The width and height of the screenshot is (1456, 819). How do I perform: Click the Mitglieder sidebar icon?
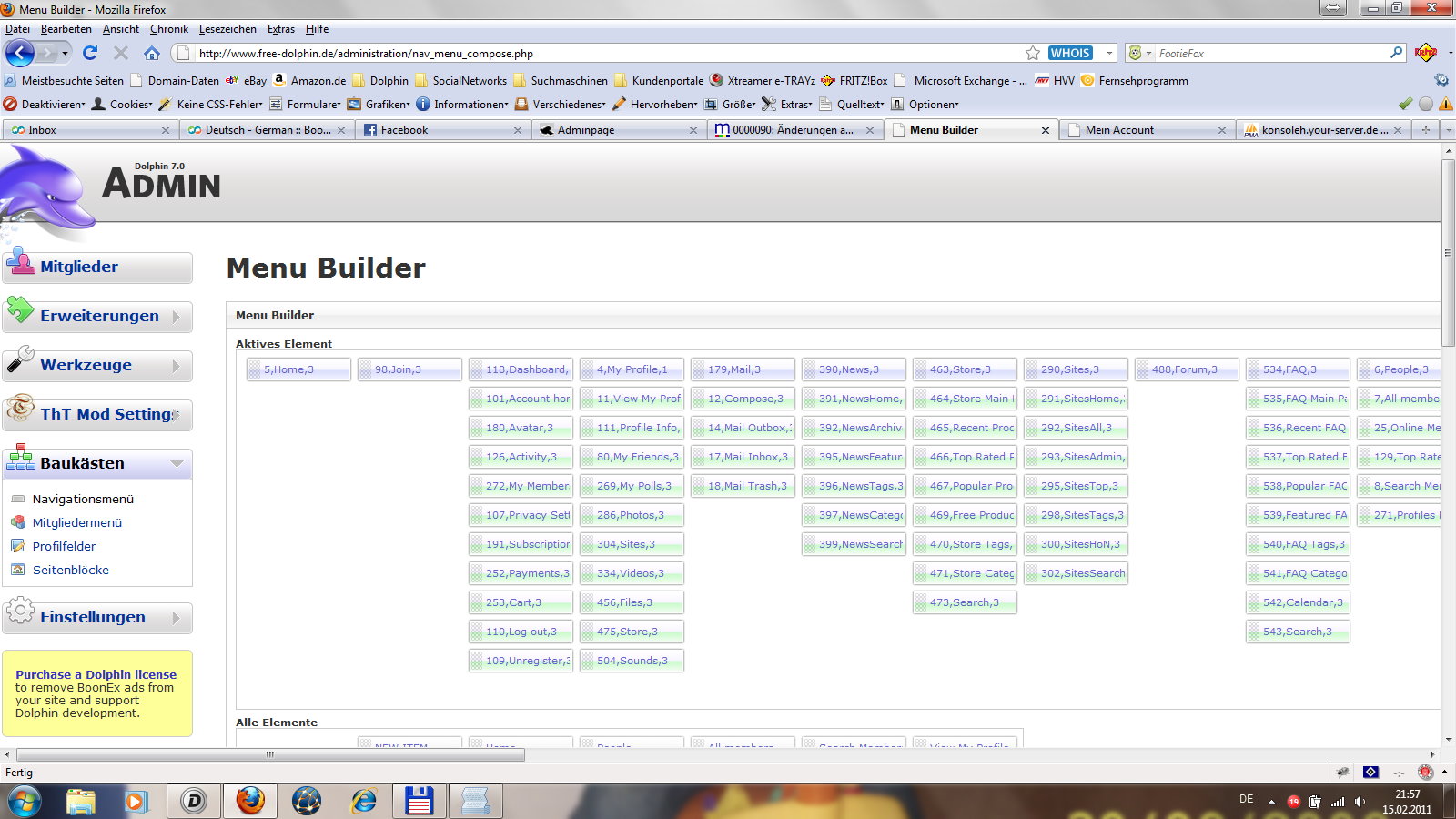click(x=19, y=263)
